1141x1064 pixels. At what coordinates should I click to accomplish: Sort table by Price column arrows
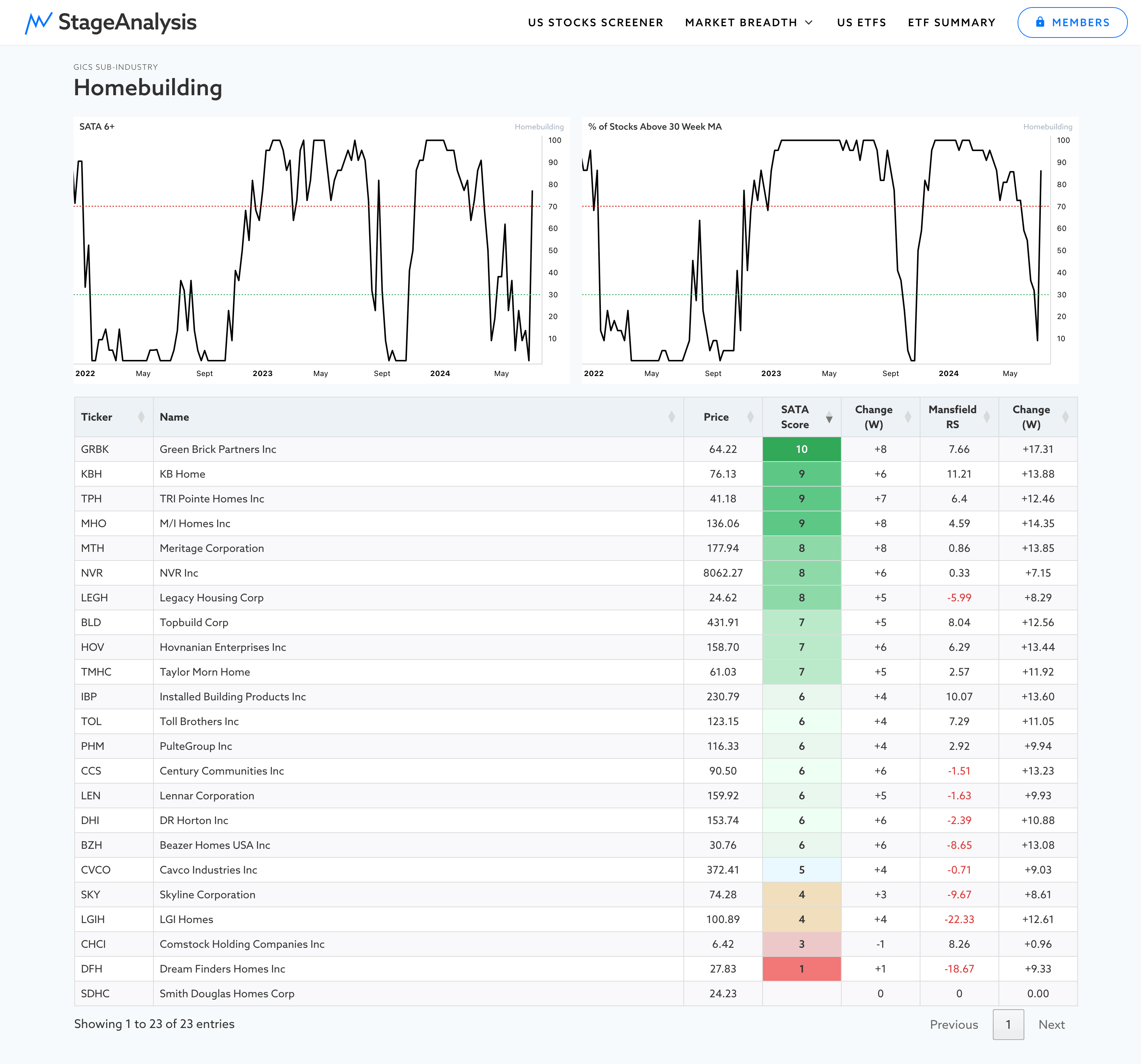[x=750, y=417]
